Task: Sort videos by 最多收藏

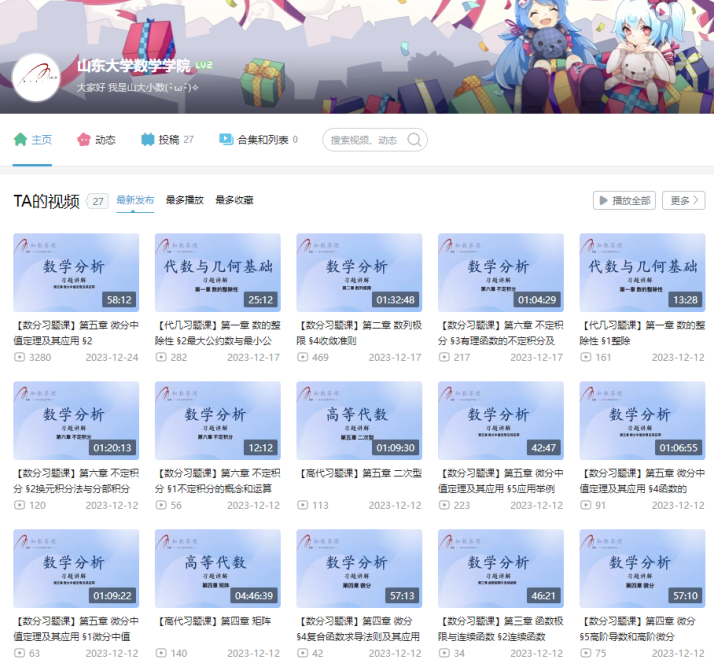Action: click(234, 200)
